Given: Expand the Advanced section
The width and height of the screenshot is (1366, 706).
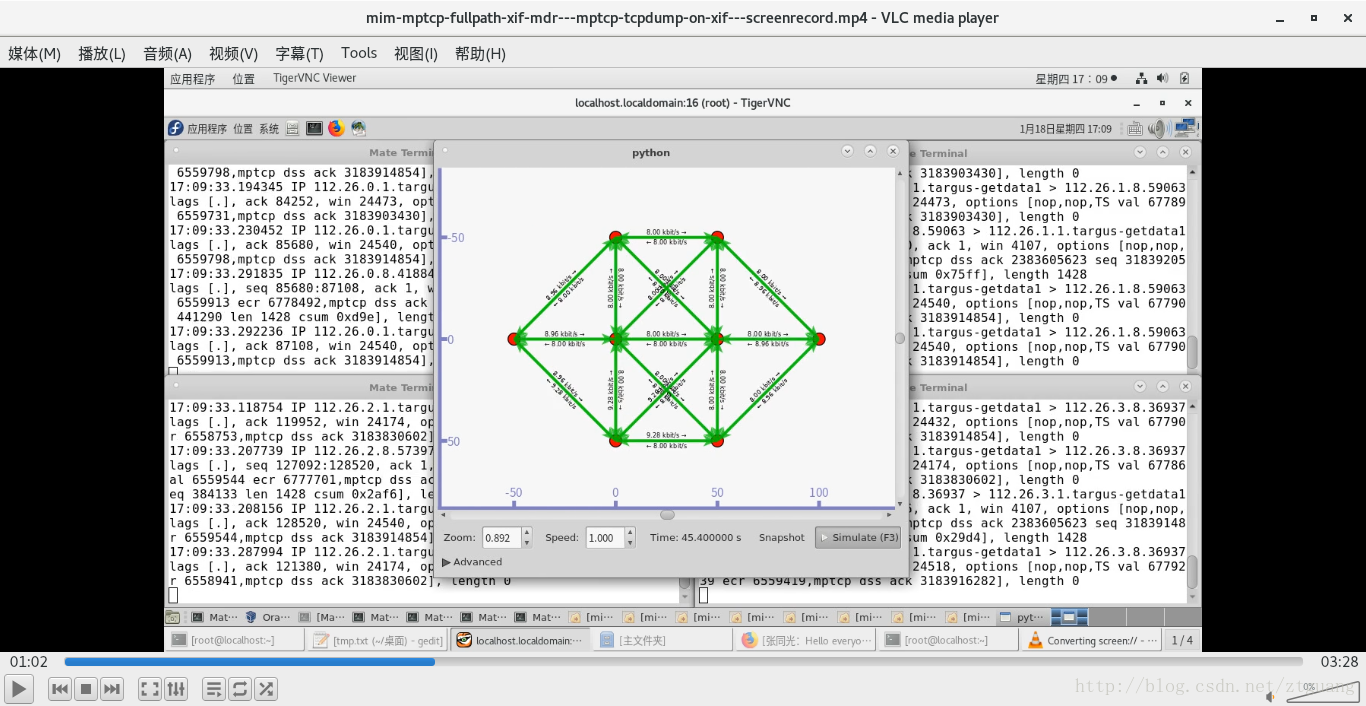Looking at the screenshot, I should coord(472,562).
